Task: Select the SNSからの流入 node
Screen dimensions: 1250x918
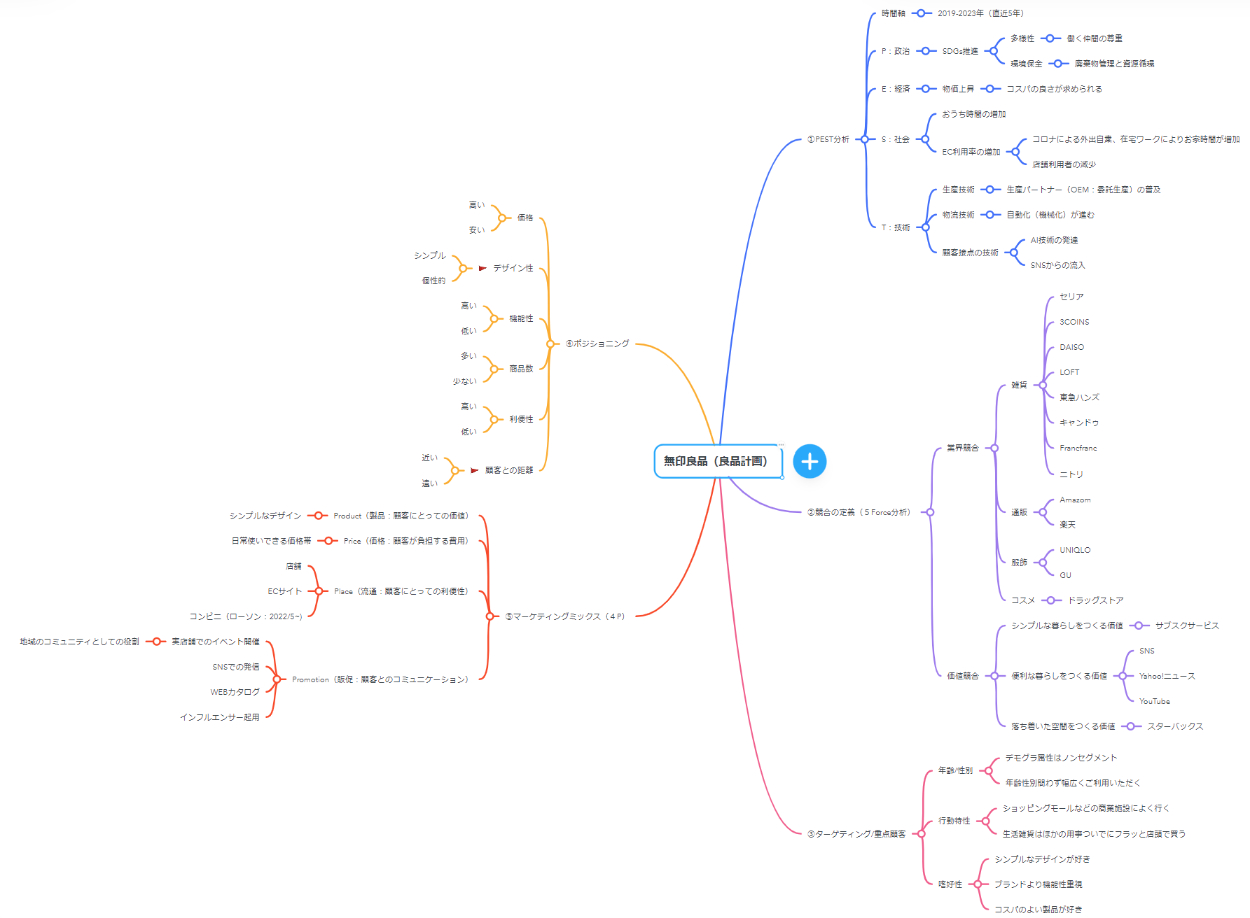Action: (x=1058, y=265)
